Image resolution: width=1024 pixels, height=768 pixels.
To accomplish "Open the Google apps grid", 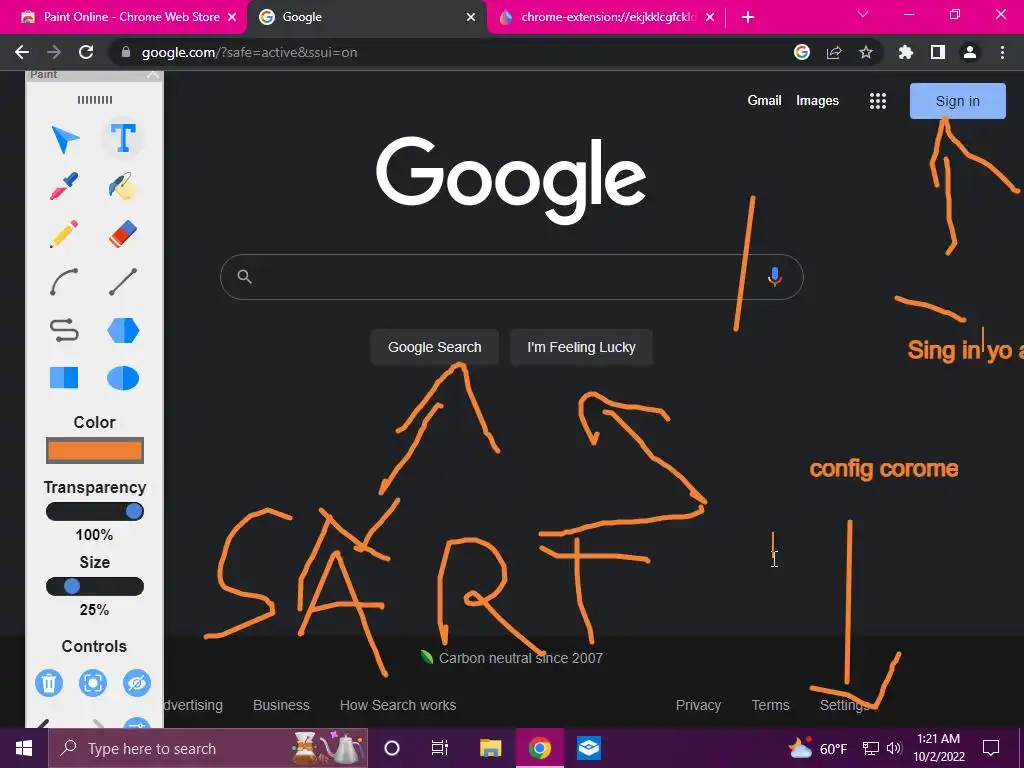I will click(878, 101).
